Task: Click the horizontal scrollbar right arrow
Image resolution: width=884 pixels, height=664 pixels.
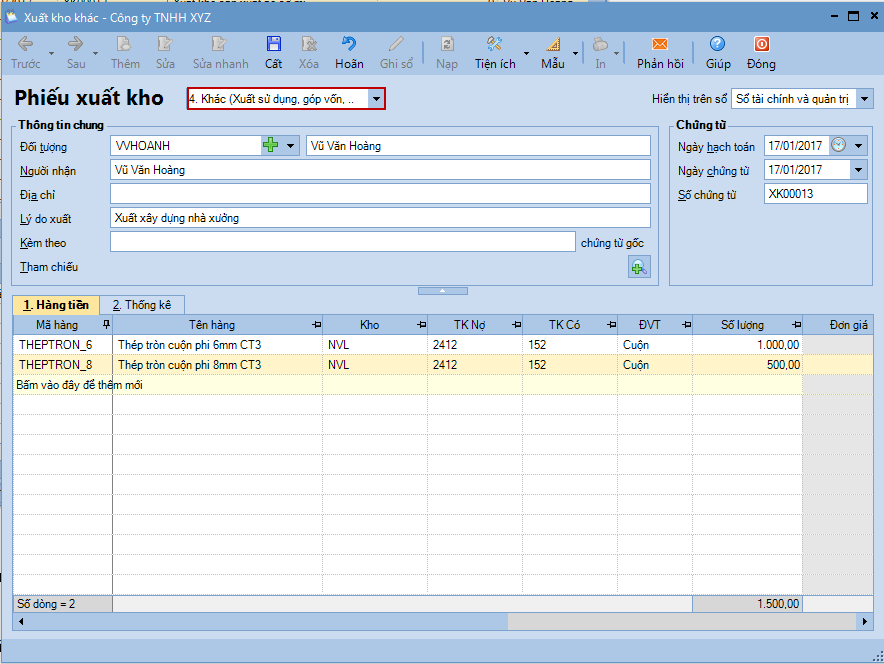Action: point(866,622)
